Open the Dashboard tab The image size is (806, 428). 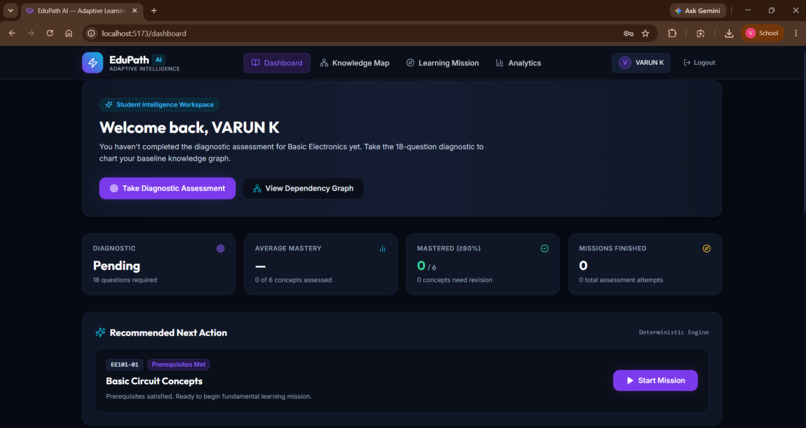tap(277, 63)
